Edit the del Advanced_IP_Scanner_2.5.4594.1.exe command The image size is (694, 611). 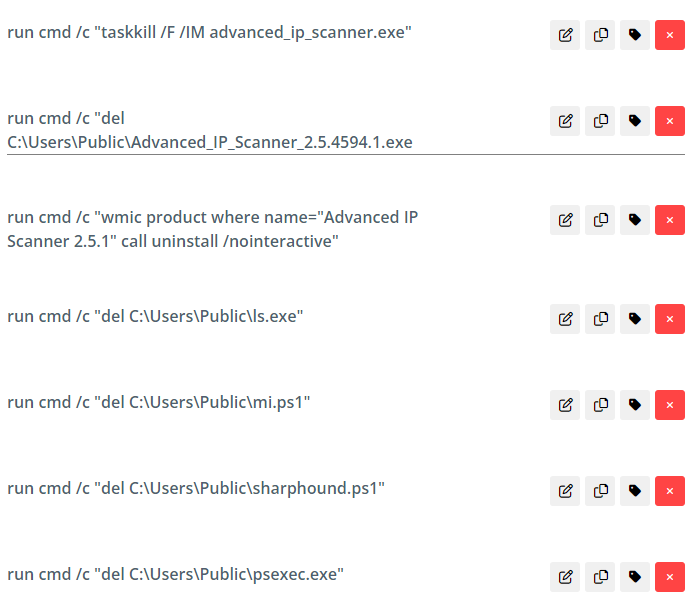click(x=565, y=121)
